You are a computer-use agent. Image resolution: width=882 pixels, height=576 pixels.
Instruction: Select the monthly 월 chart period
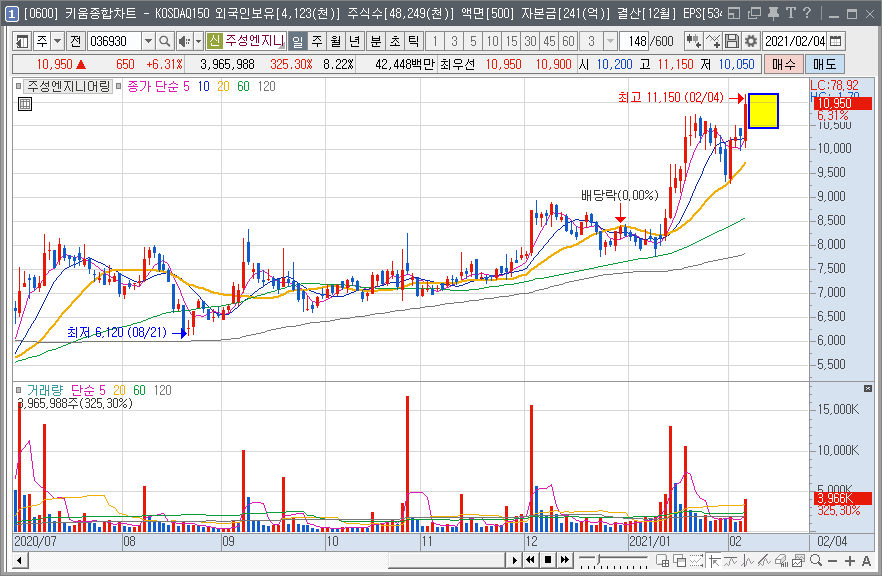tap(336, 41)
